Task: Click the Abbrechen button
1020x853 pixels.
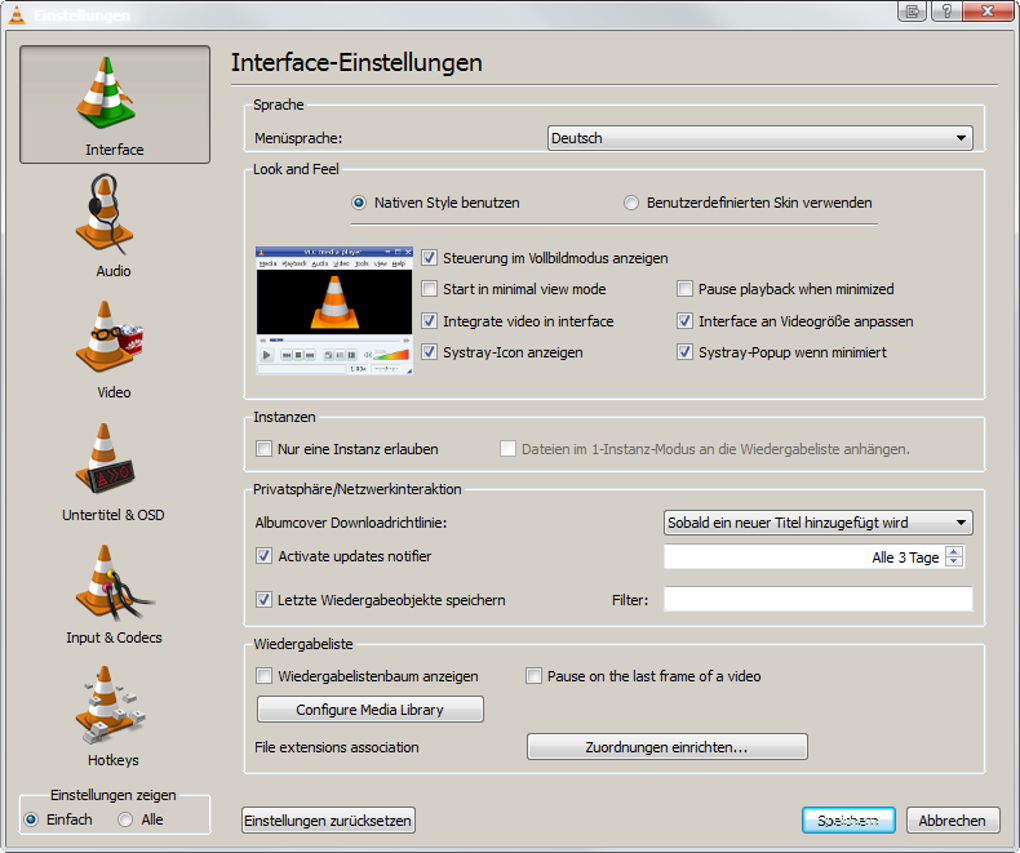Action: pyautogui.click(x=952, y=820)
